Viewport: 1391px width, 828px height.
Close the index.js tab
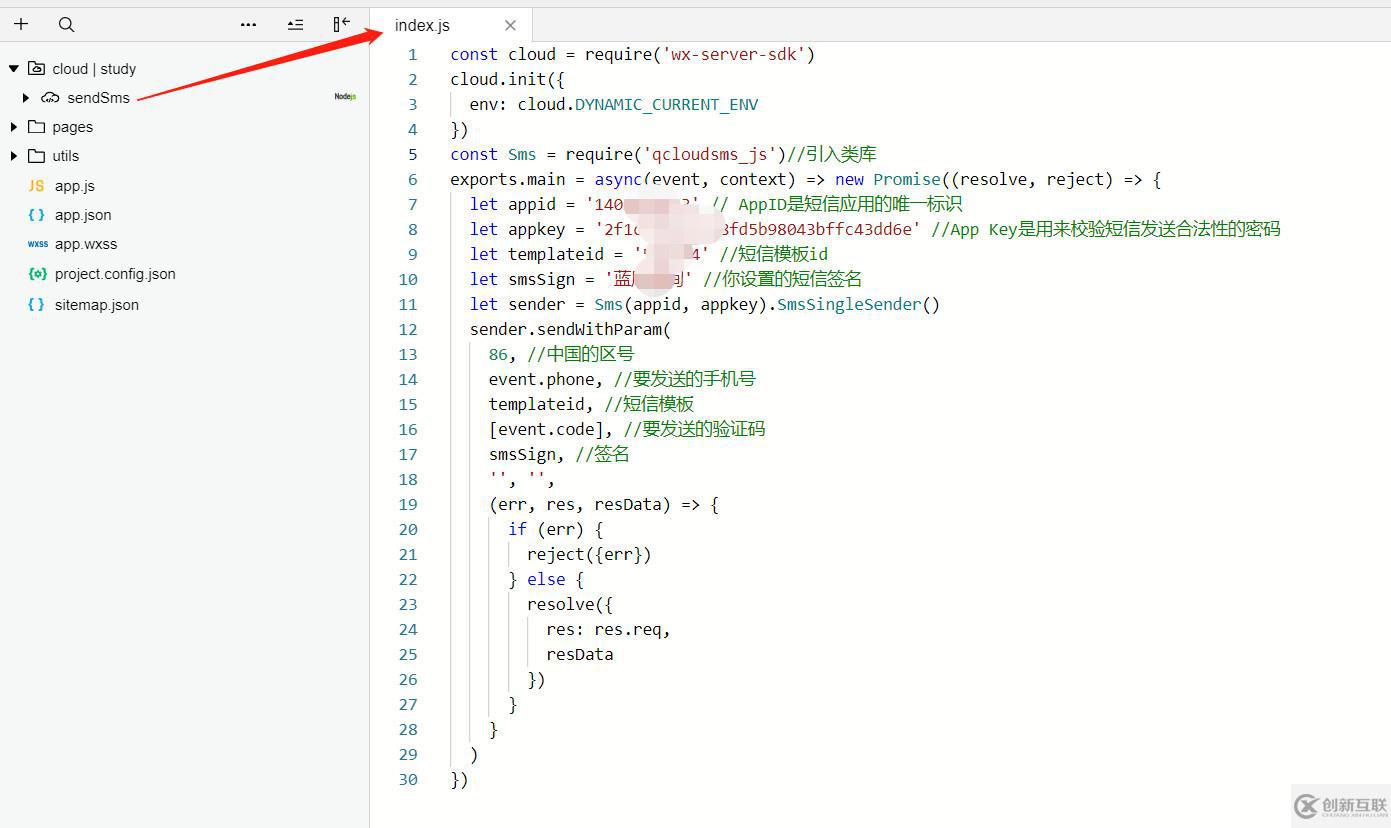(x=510, y=25)
